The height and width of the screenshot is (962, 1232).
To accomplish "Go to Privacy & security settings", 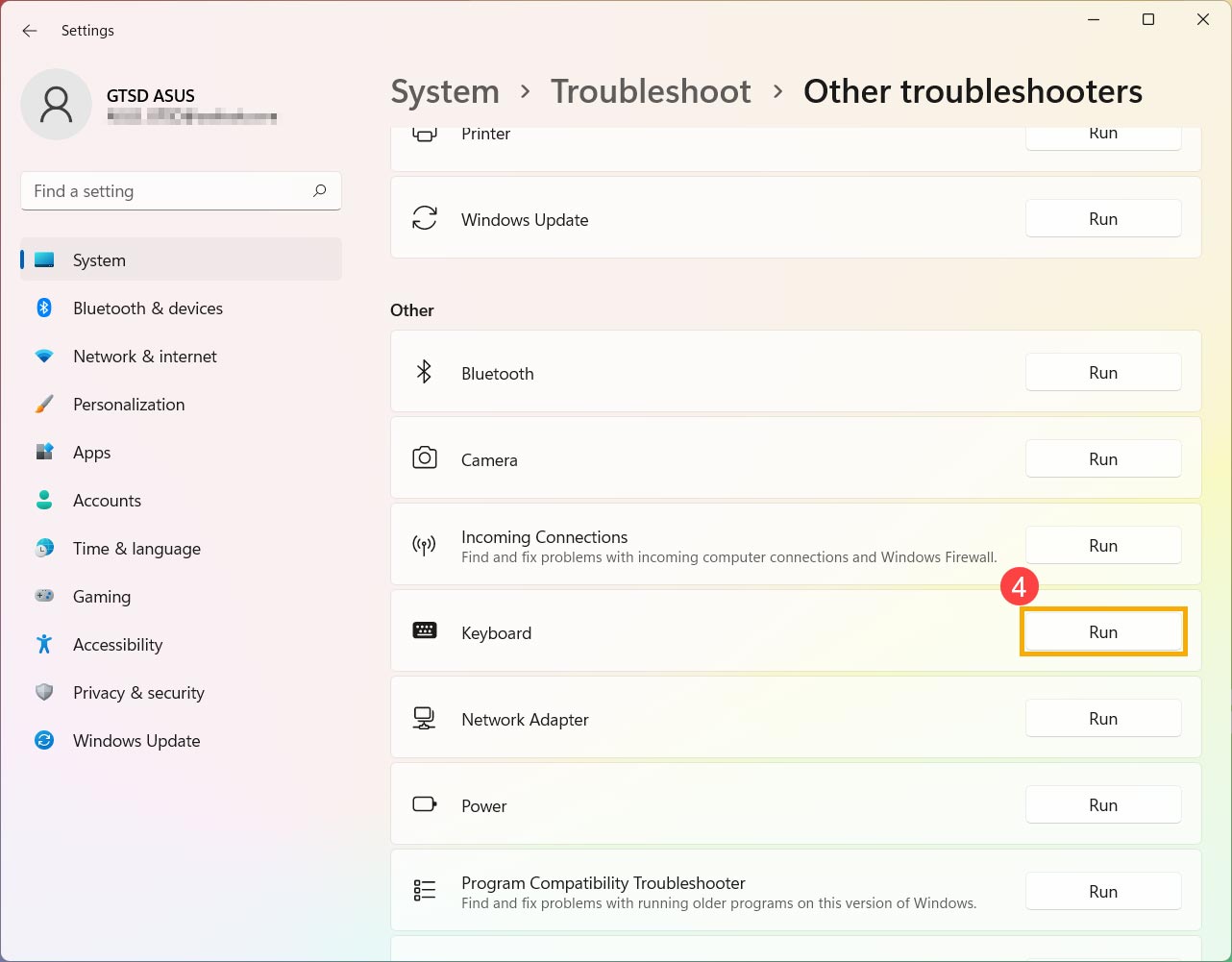I will coord(181,692).
